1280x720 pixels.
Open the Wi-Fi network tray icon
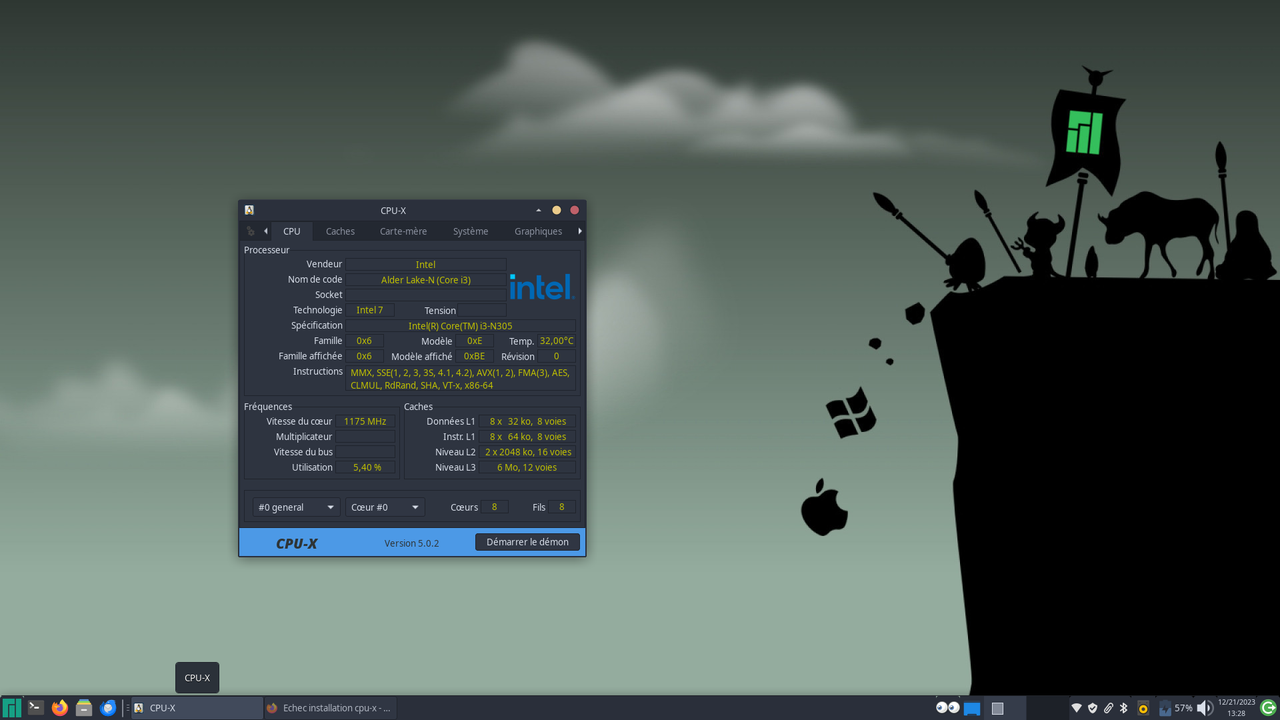coord(1077,708)
